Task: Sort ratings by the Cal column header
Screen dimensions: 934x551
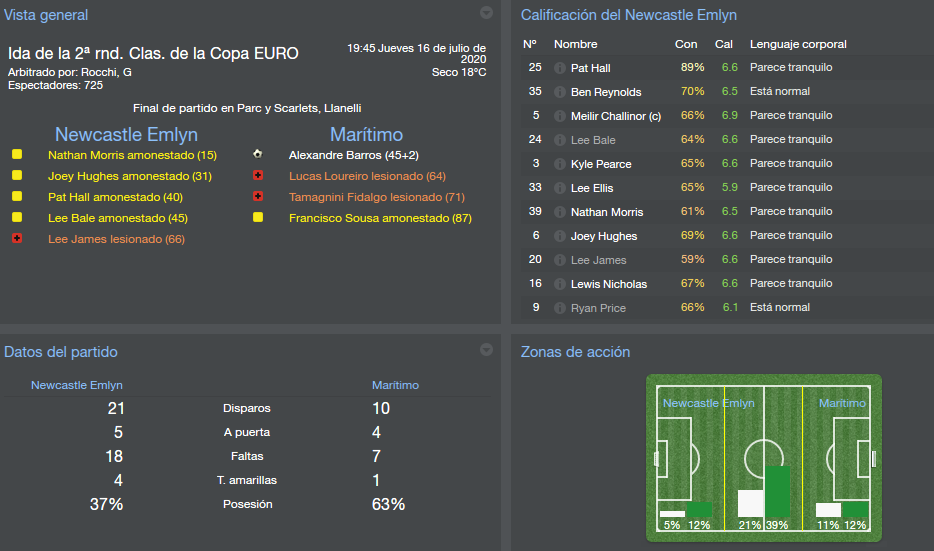Action: 724,44
